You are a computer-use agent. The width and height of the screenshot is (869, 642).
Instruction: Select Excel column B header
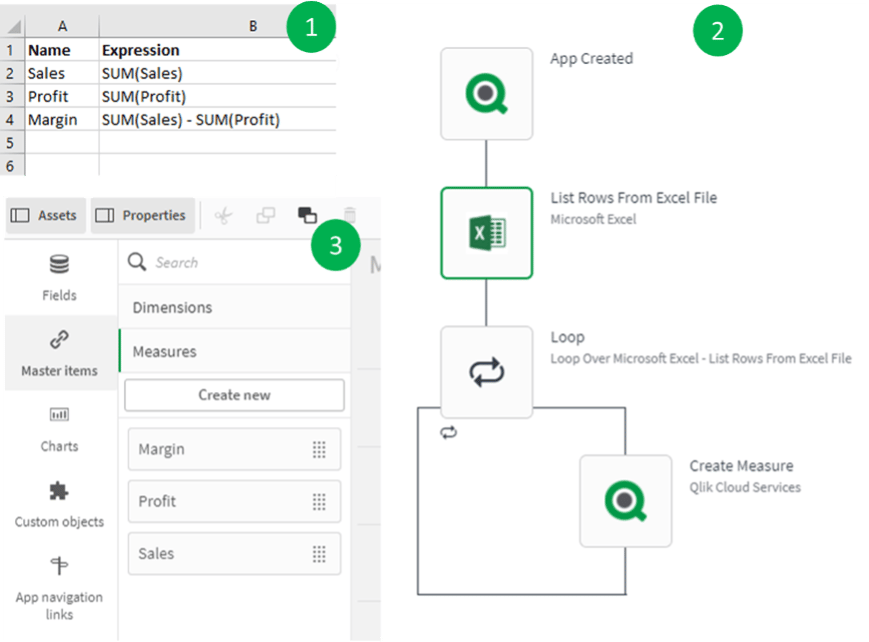pyautogui.click(x=218, y=26)
